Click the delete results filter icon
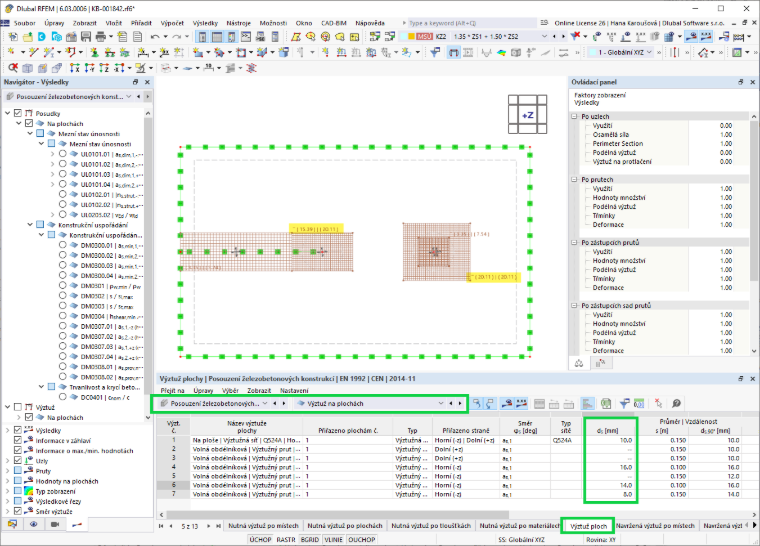This screenshot has height=546, width=760. (x=575, y=36)
